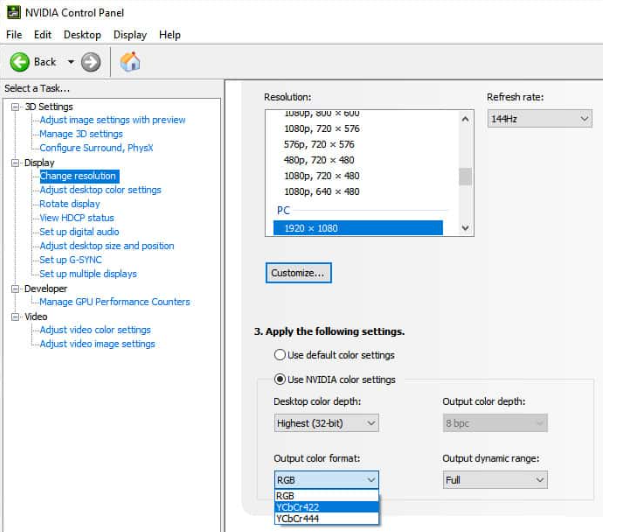Open Set up G-SYNC
This screenshot has width=619, height=532.
[x=71, y=260]
